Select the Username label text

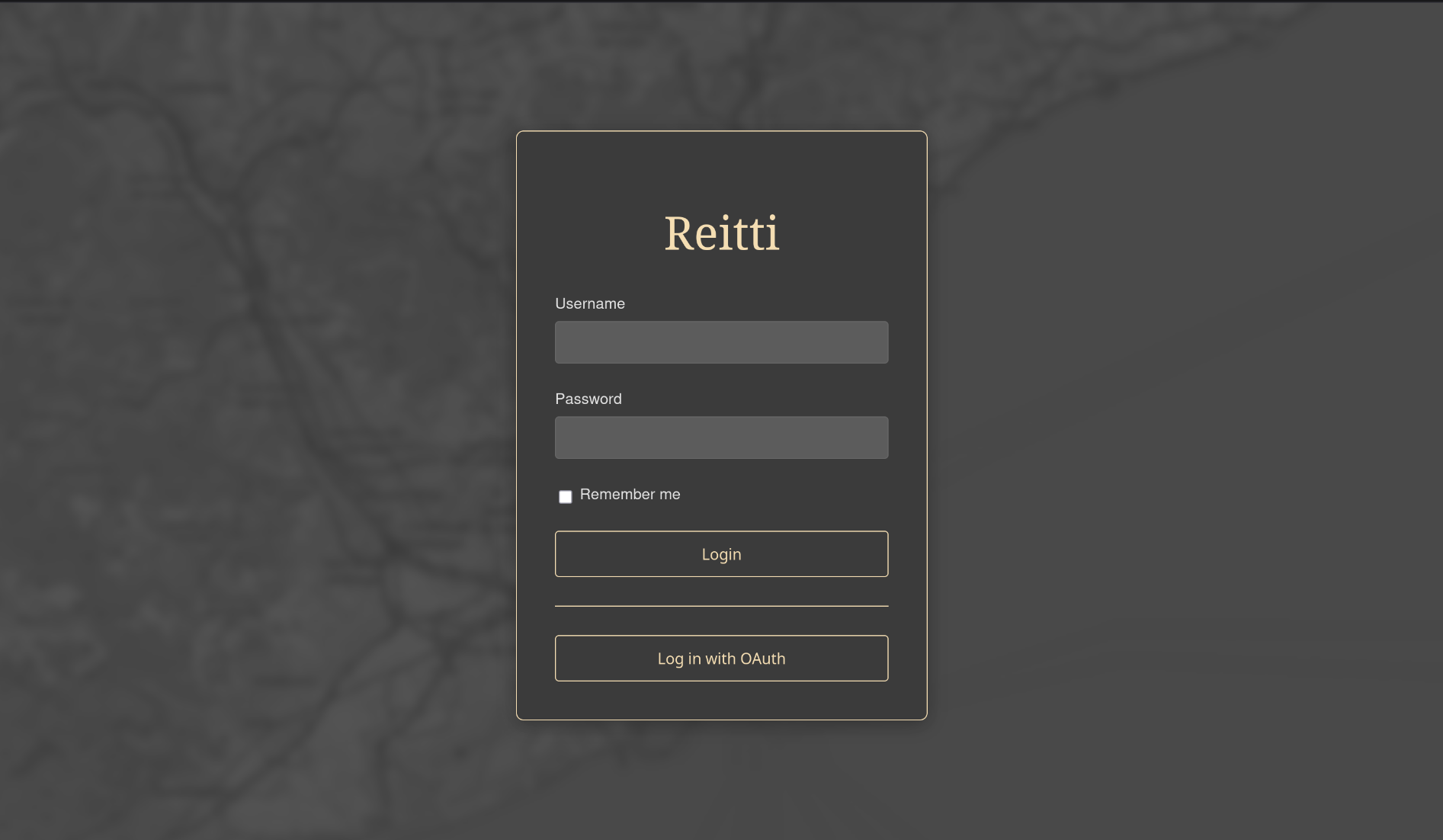point(589,304)
